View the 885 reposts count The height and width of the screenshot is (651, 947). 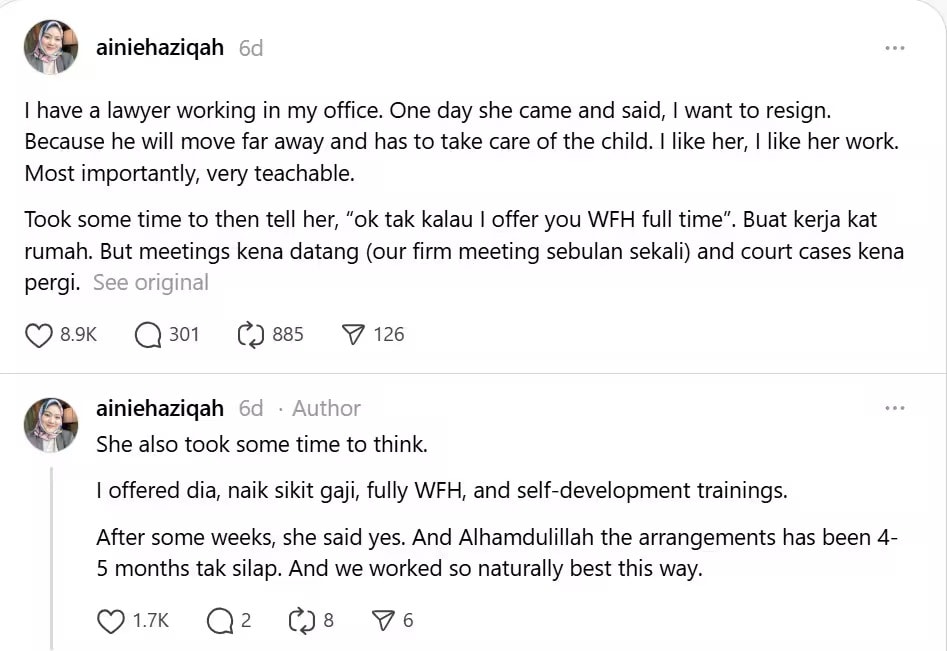(287, 335)
